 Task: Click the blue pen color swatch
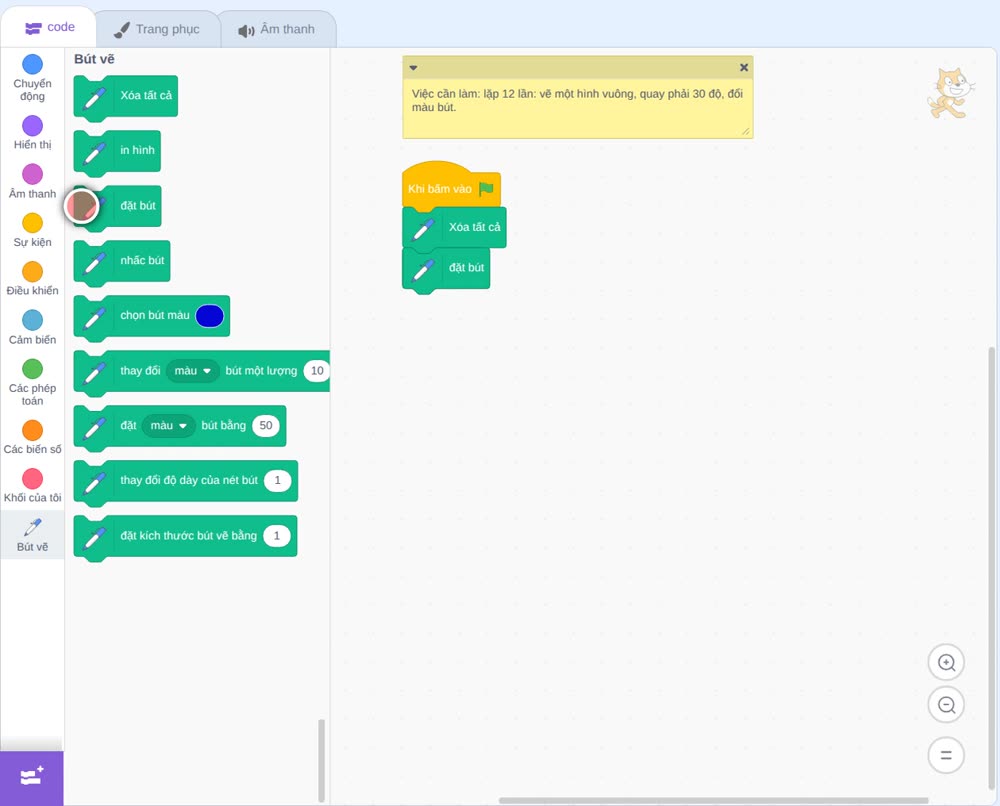(210, 316)
